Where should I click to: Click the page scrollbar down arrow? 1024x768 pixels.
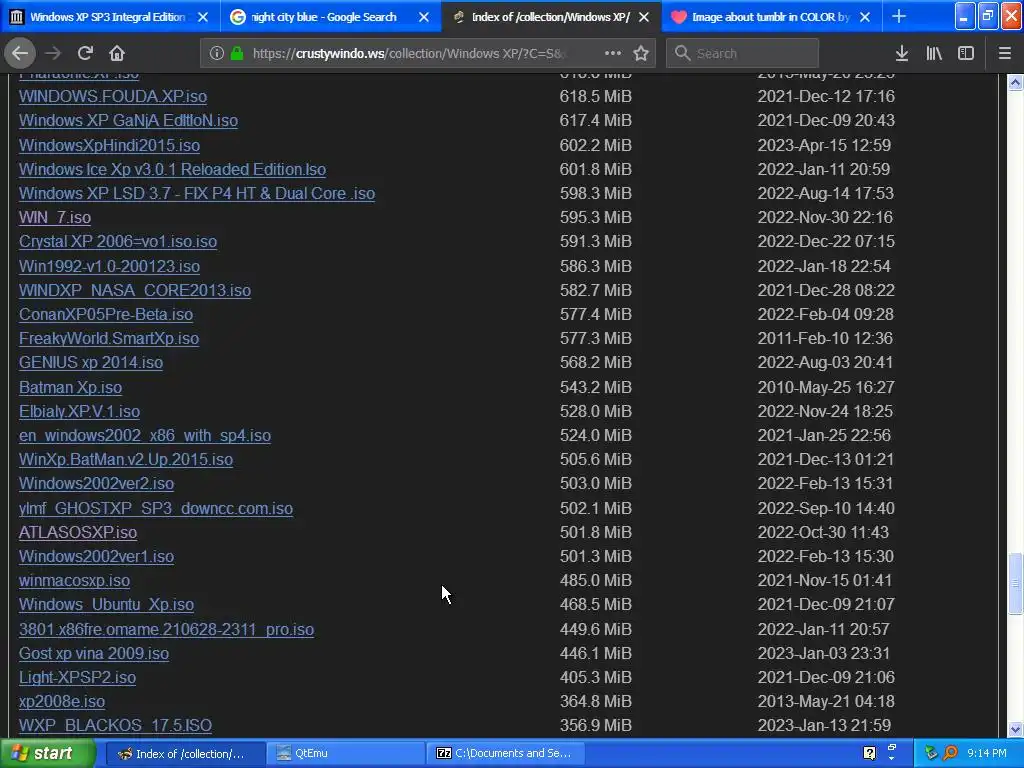pos(1015,729)
